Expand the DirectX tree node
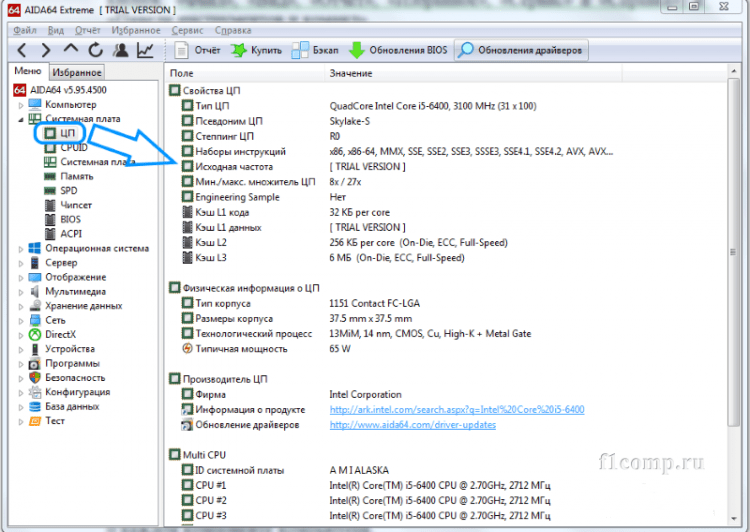Image resolution: width=750 pixels, height=532 pixels. point(21,335)
